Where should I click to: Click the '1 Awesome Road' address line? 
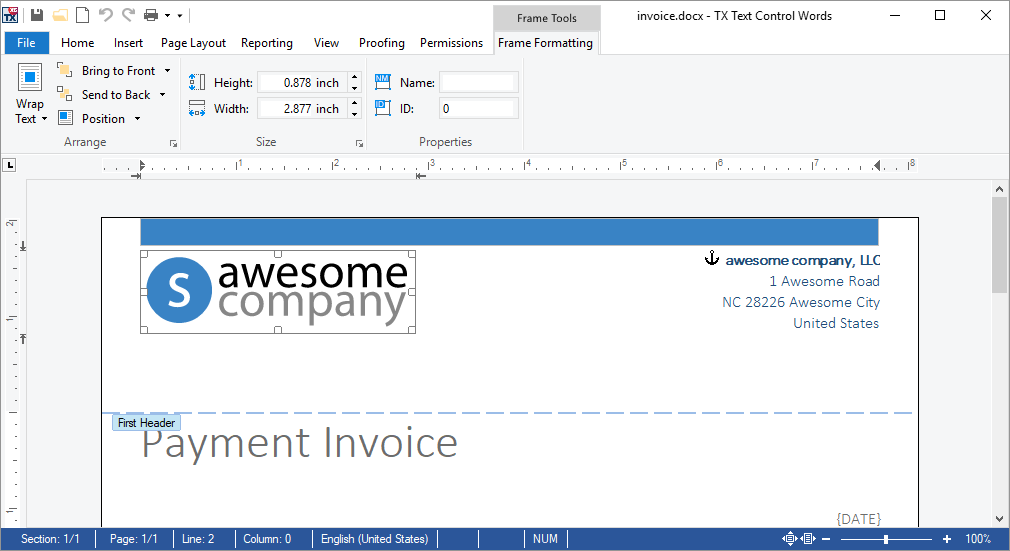pyautogui.click(x=824, y=282)
